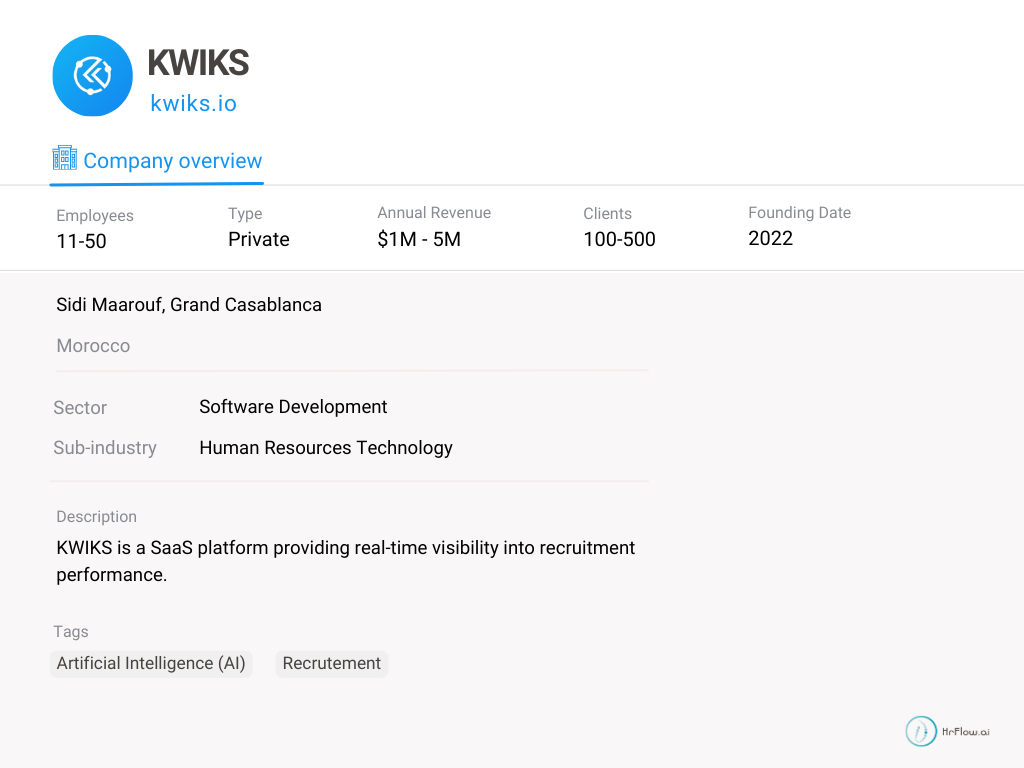Click the Founding Date label

pyautogui.click(x=799, y=213)
